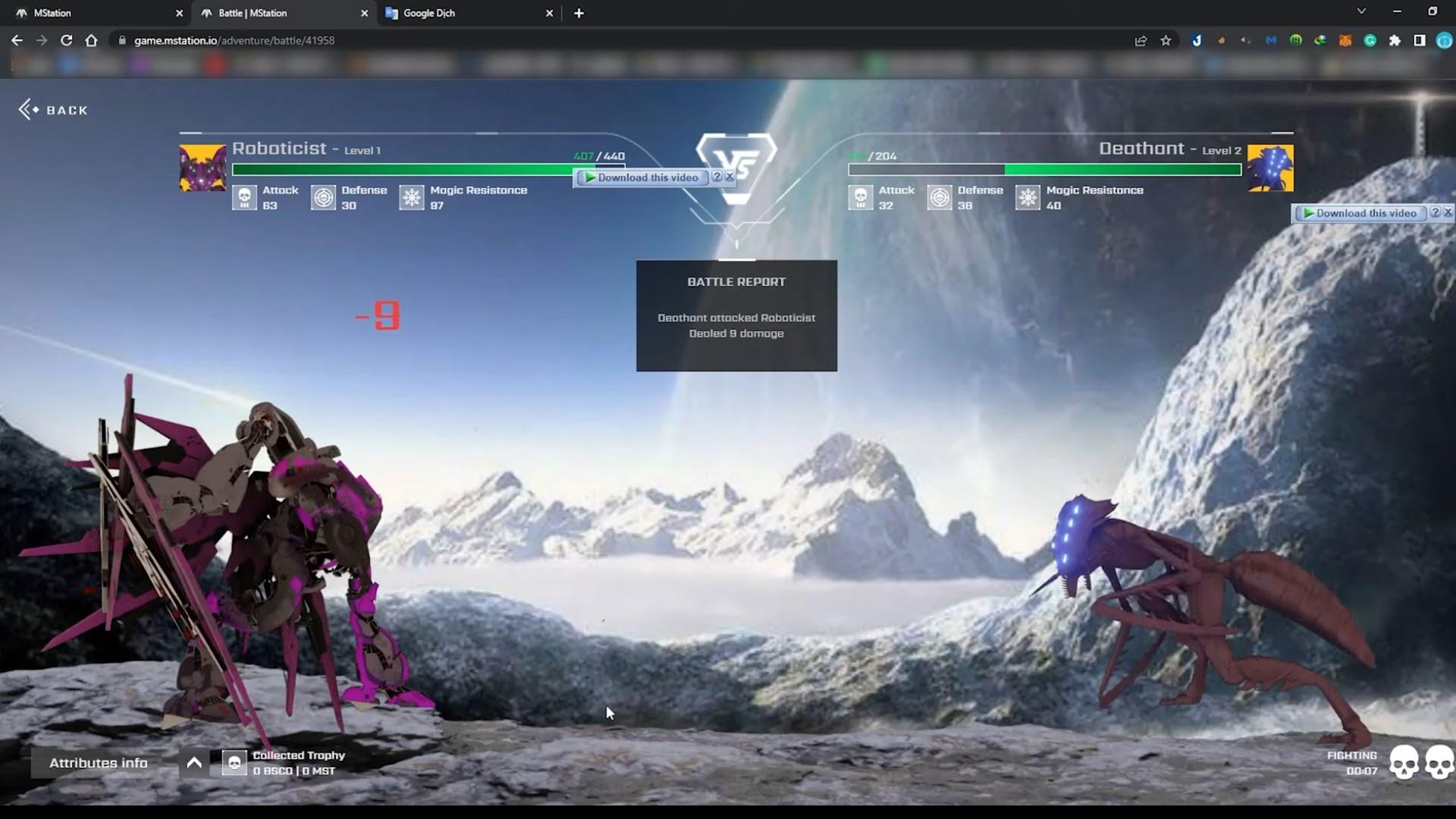Open the Attributes info panel
1456x819 pixels.
(x=99, y=763)
